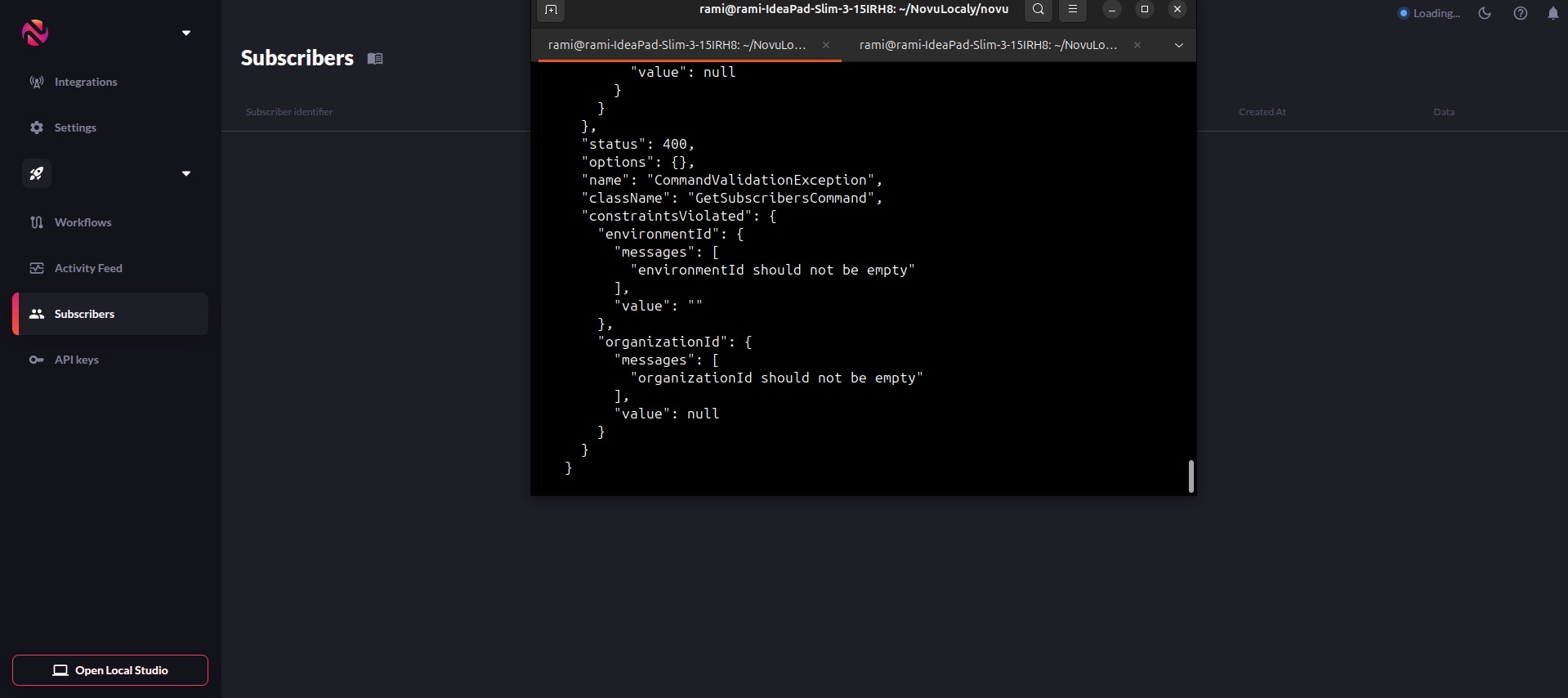The height and width of the screenshot is (698, 1568).
Task: Click the "GetSubscribersCommand" className line
Action: [732, 198]
